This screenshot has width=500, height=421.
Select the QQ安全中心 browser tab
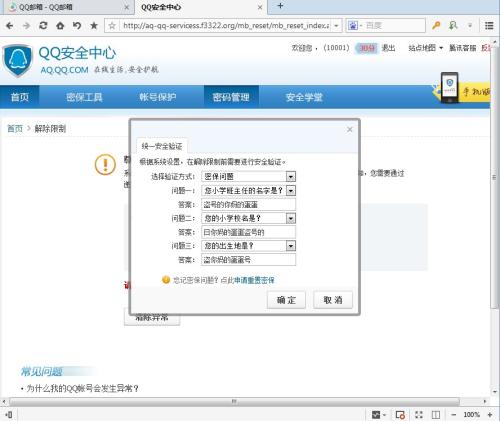200,7
